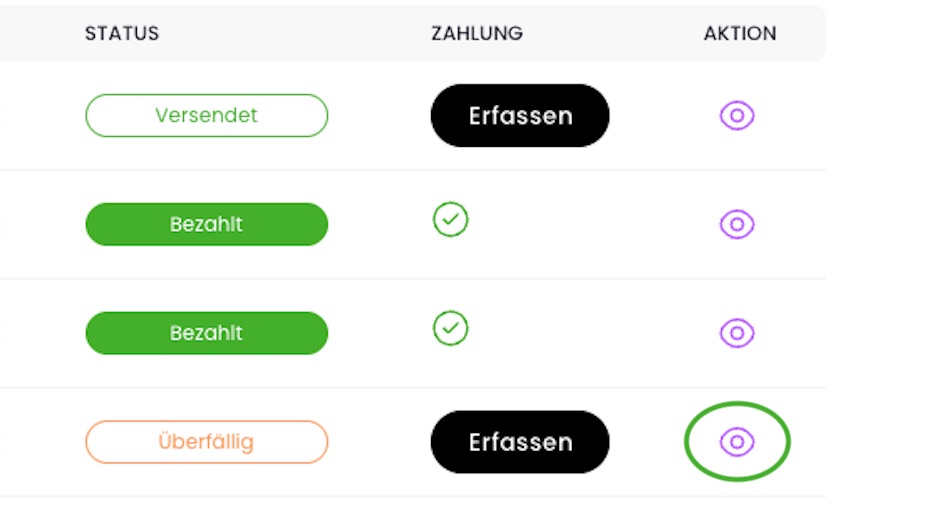Screen dimensions: 950x509
Task: Click green payment checkmark in second Bezahlt row
Action: coord(450,328)
